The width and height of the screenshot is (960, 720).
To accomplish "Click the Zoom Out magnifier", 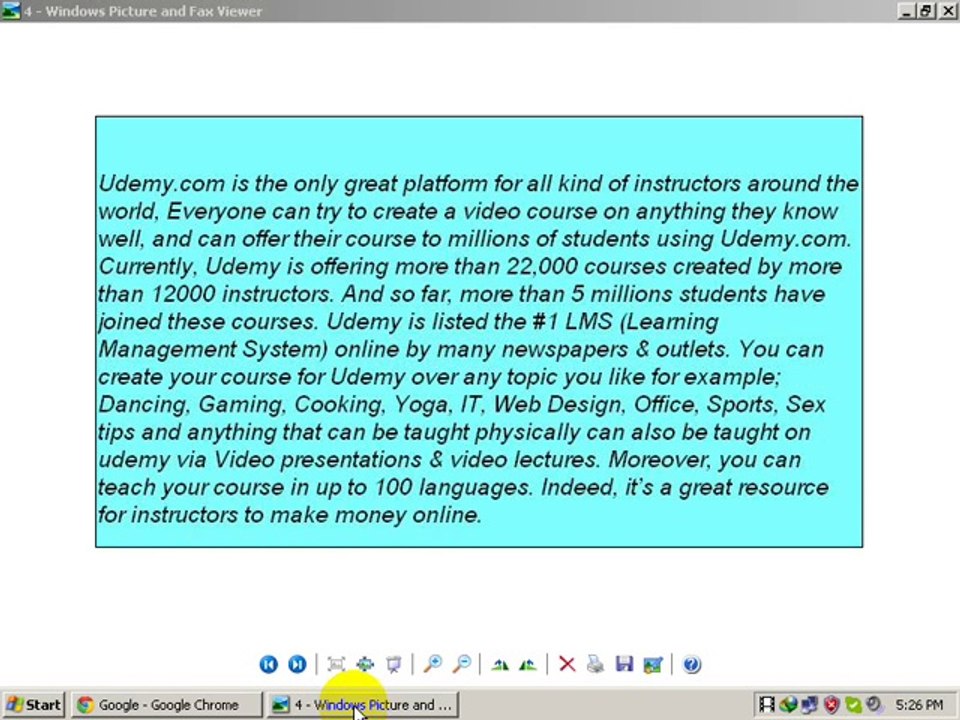I will tap(462, 664).
